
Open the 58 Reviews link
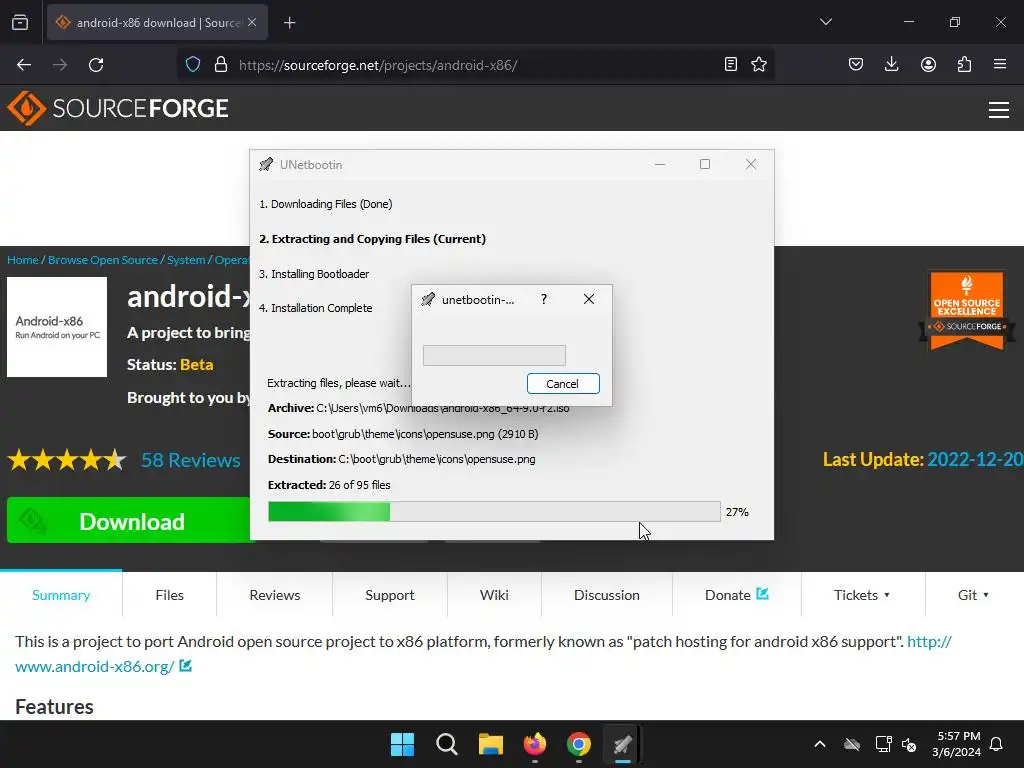tap(191, 460)
